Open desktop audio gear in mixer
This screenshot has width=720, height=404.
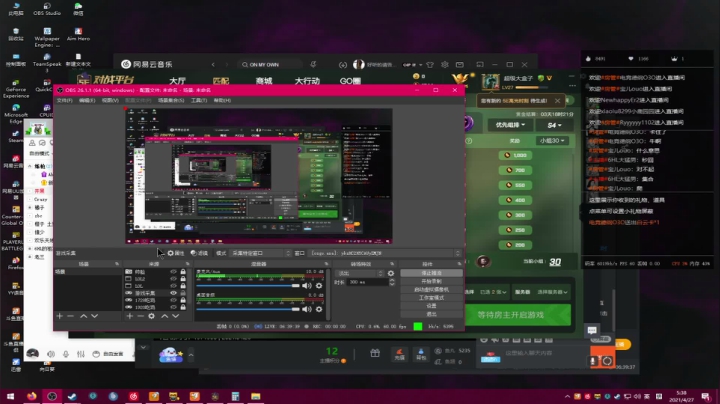pyautogui.click(x=319, y=309)
